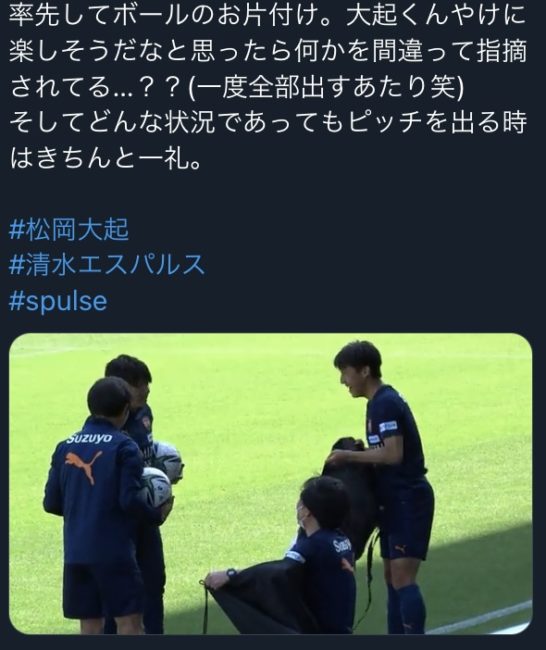Viewport: 546px width, 650px height.
Task: Click the wristwatch on the crouching staff member
Action: [x=231, y=574]
